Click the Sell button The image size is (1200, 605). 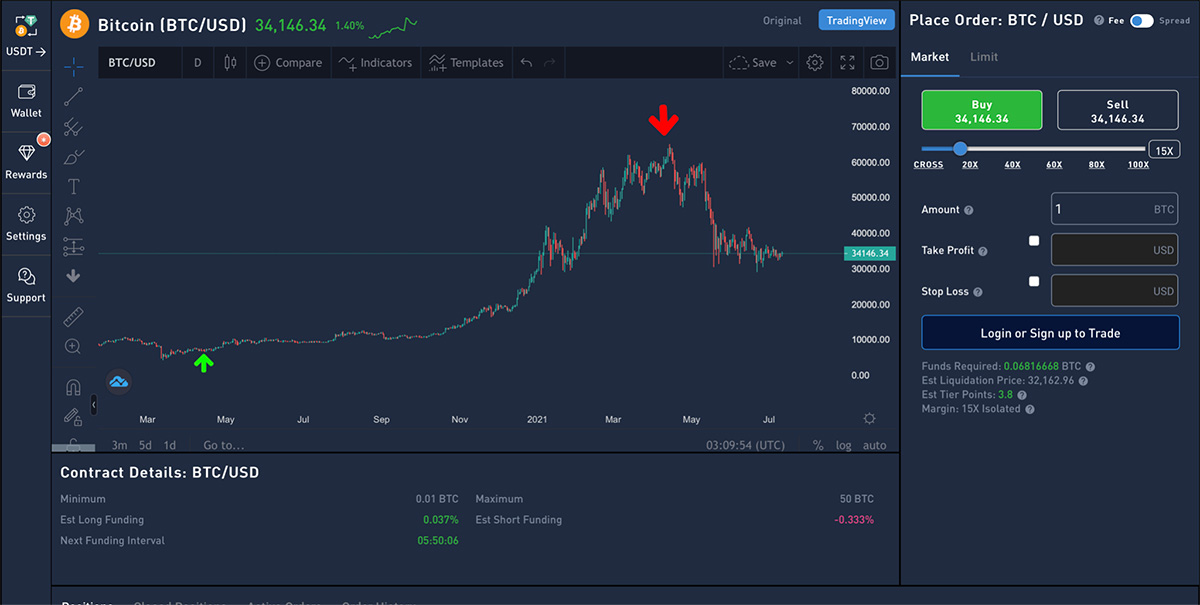click(1118, 110)
